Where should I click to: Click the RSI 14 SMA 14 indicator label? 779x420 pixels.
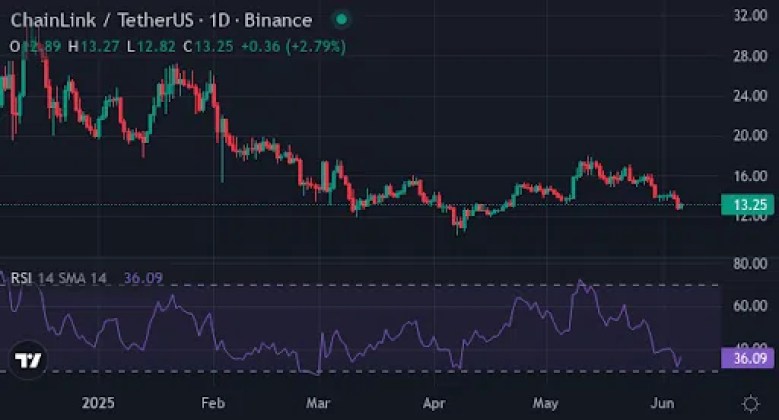[x=58, y=278]
